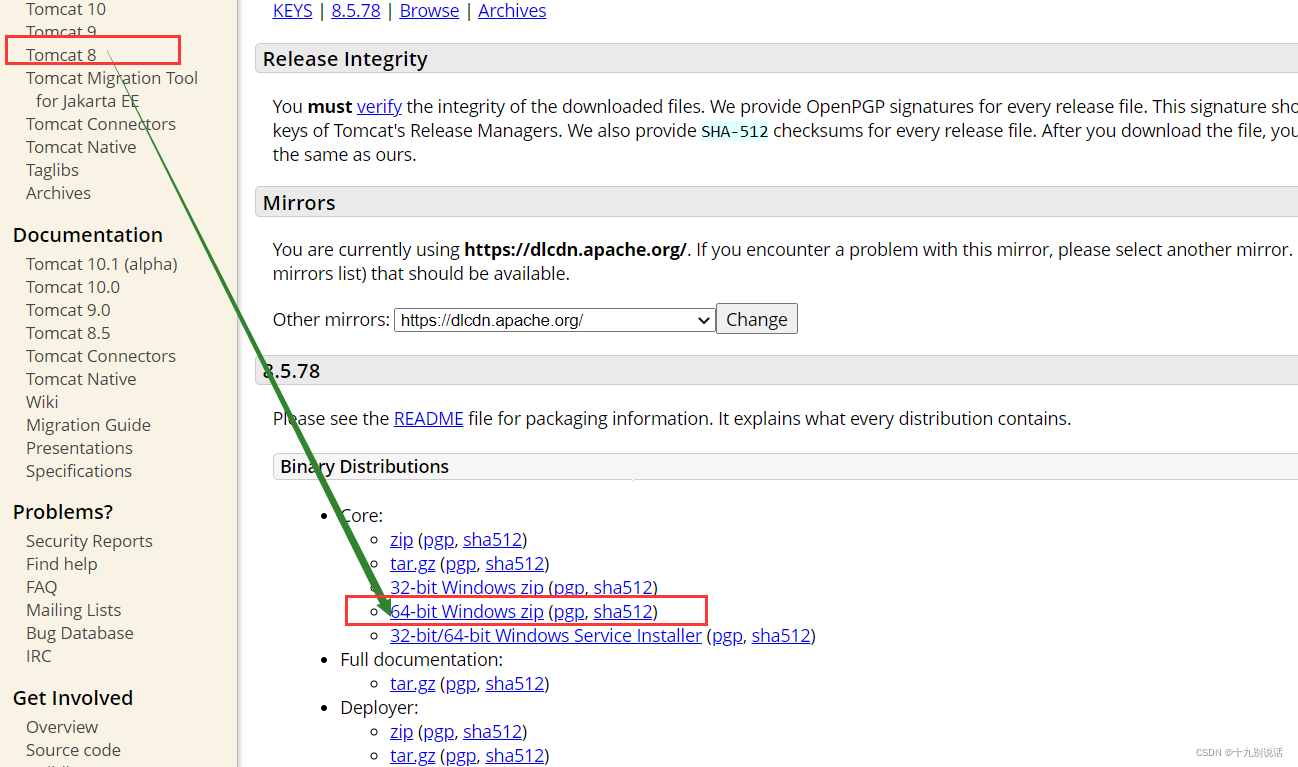
Task: Open sha512 checksum for Core zip
Action: point(492,540)
